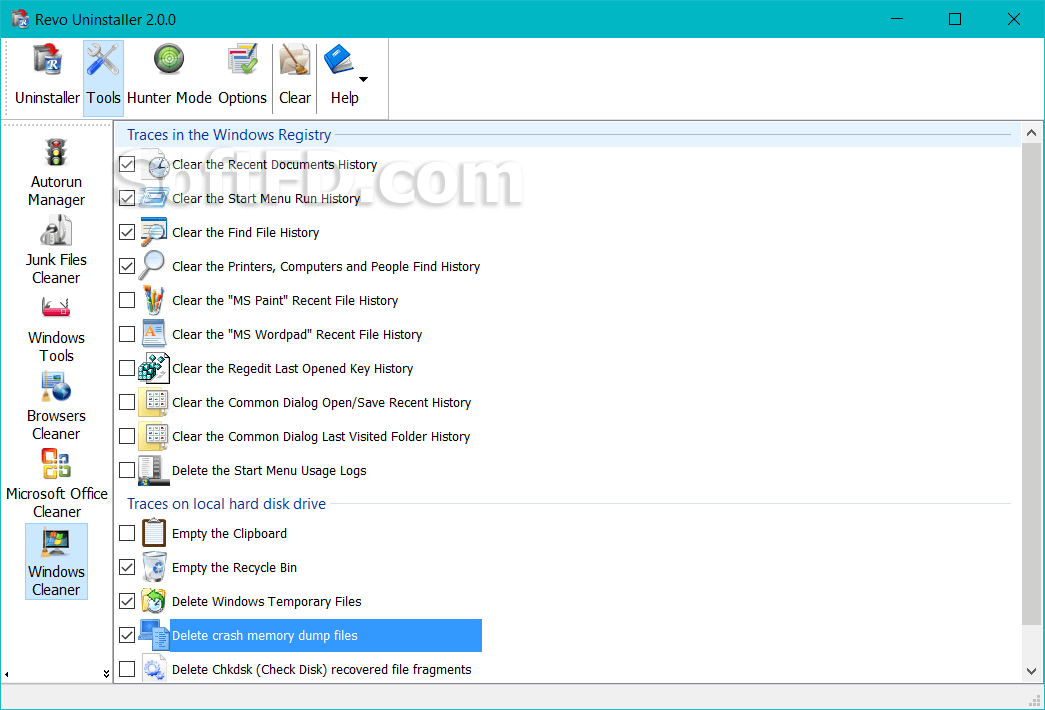Click the Windows Temporary Files icon
1045x710 pixels.
tap(154, 601)
